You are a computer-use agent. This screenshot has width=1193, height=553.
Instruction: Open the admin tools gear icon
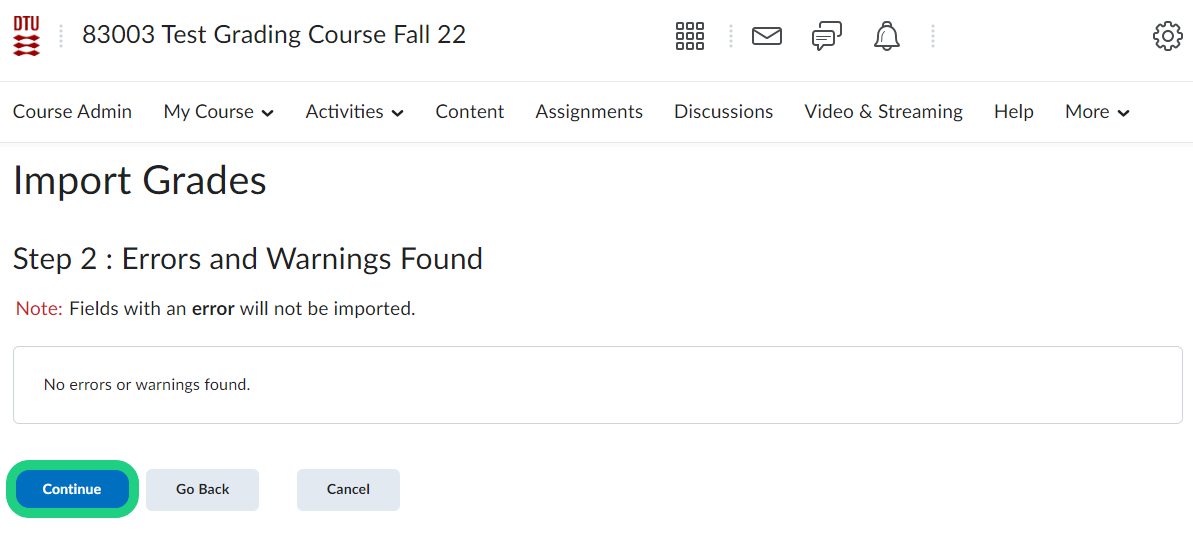[1167, 37]
